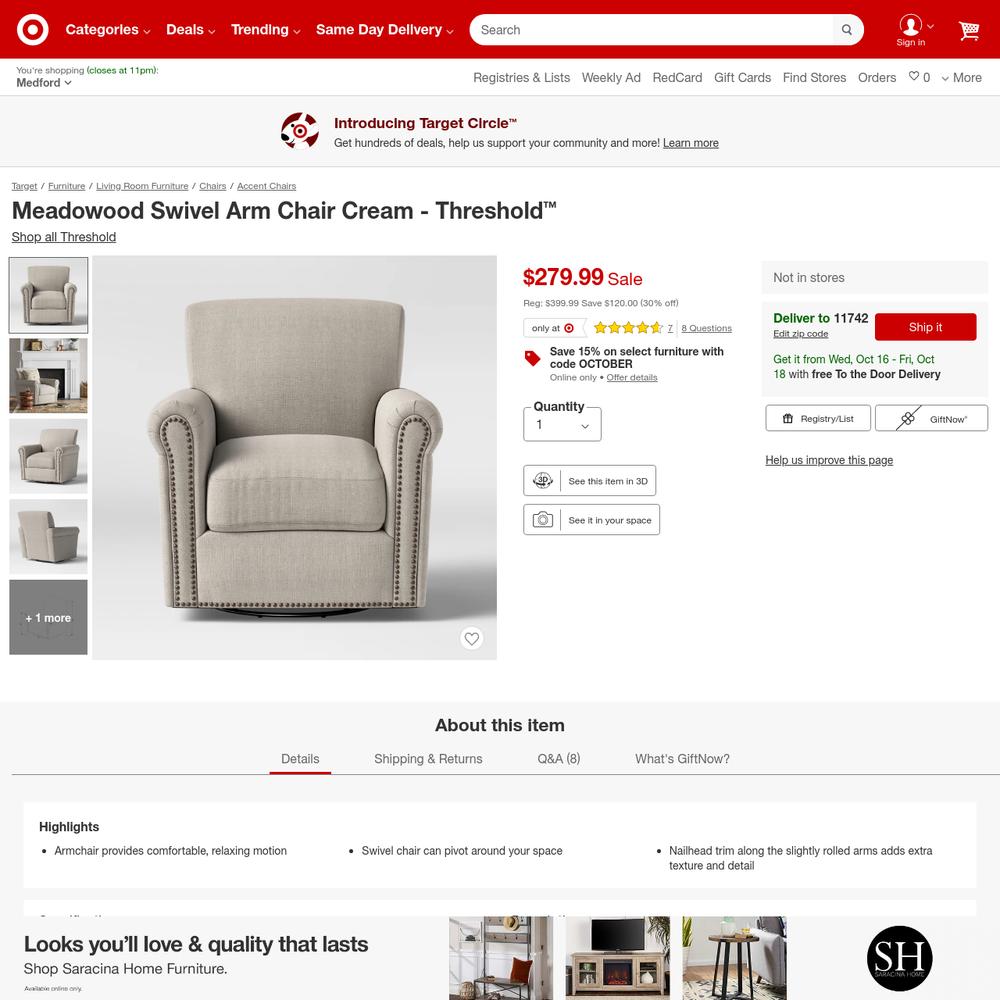This screenshot has height=1000, width=1000.
Task: Expand the Categories menu
Action: (108, 30)
